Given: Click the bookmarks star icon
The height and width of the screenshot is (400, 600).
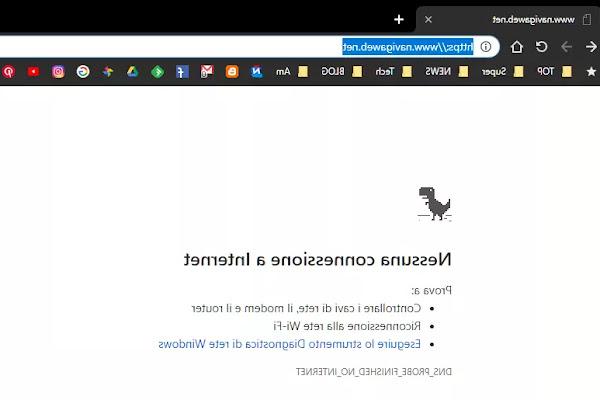Looking at the screenshot, I should [591, 72].
